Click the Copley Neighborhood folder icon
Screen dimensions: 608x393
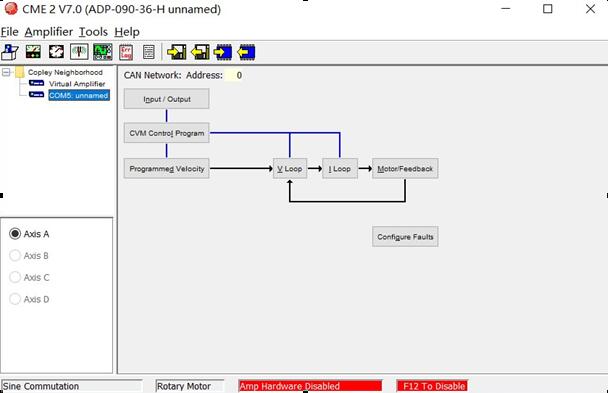point(20,72)
